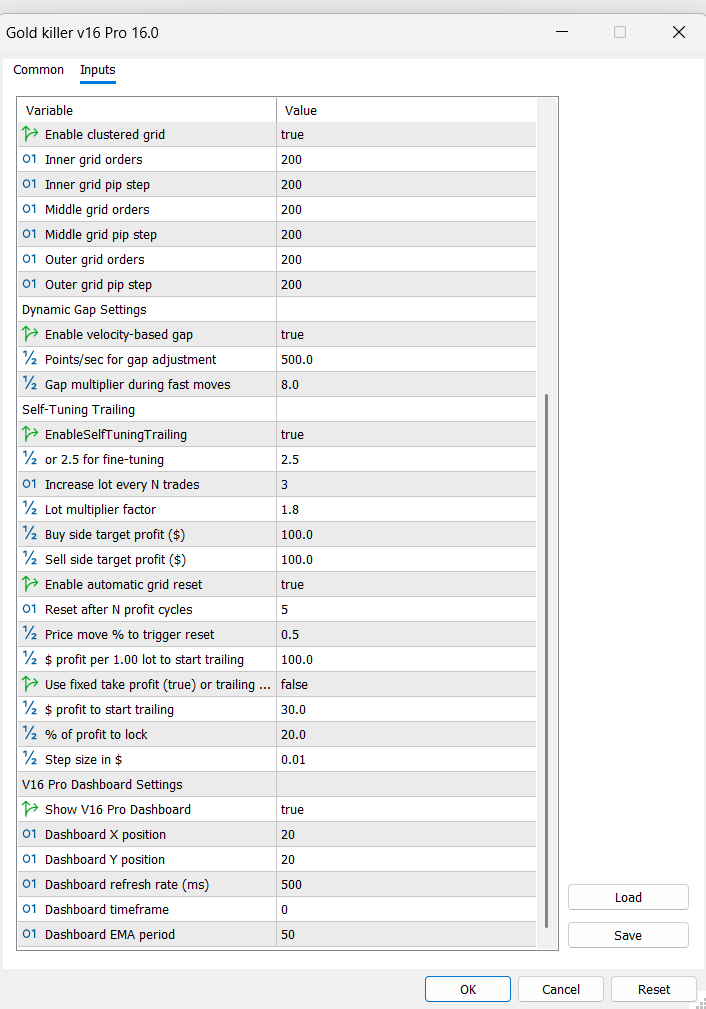This screenshot has width=706, height=1009.
Task: Open the Enable velocity-based gap value dropdown
Action: click(405, 334)
